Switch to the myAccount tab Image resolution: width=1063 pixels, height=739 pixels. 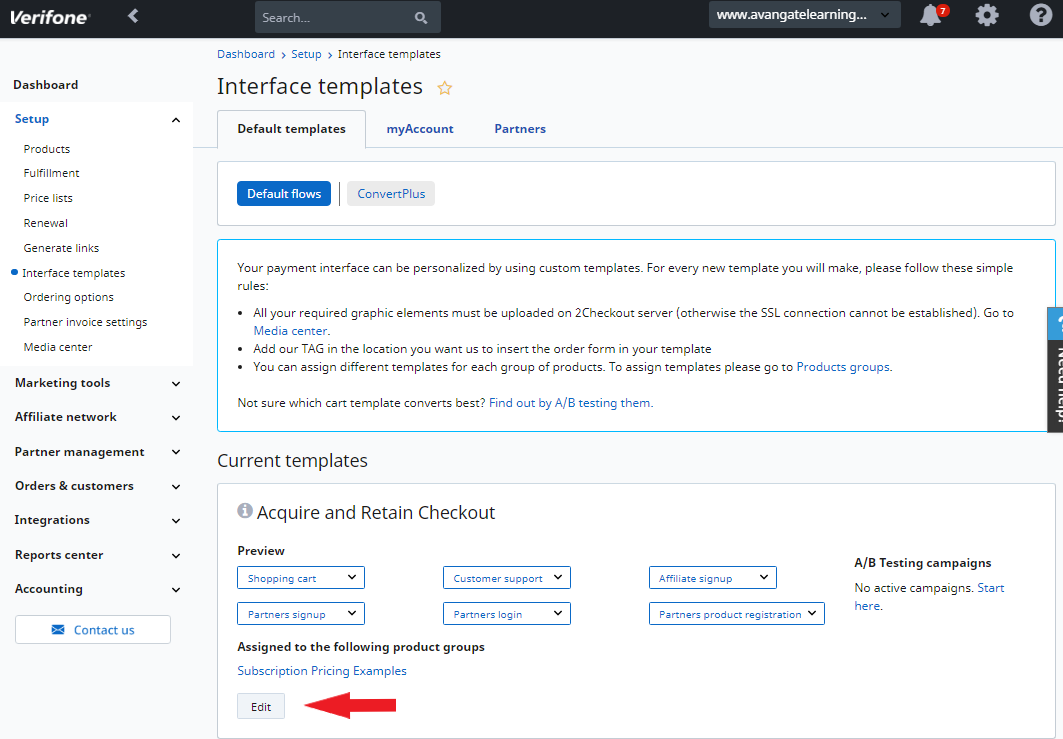coord(420,129)
